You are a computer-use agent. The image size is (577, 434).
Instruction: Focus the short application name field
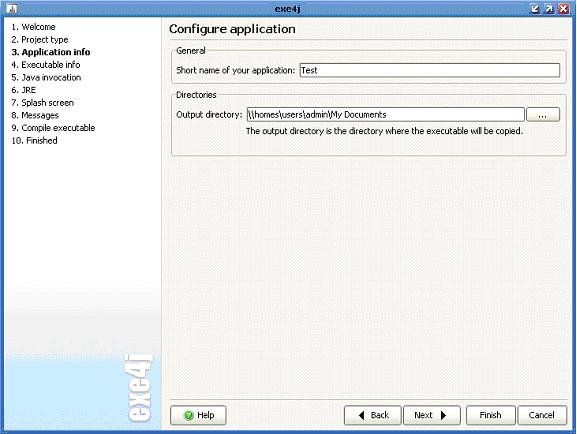pos(429,70)
